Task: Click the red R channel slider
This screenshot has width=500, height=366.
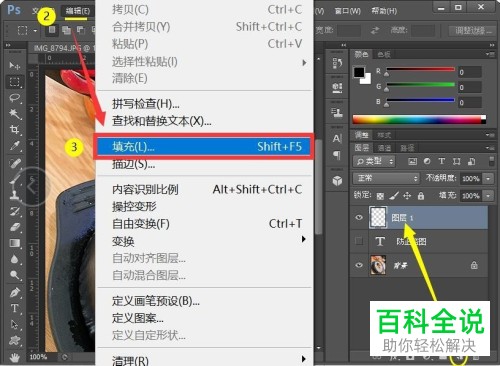Action: (x=420, y=69)
